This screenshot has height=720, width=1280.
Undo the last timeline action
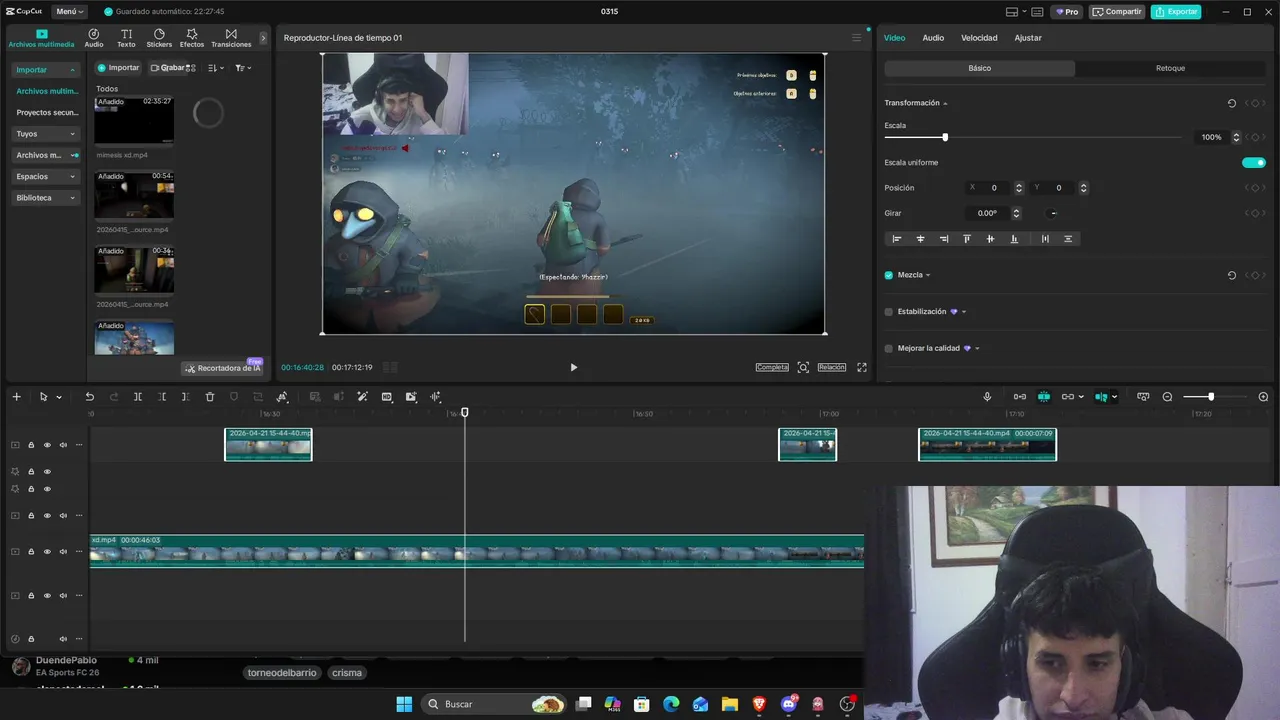(89, 397)
